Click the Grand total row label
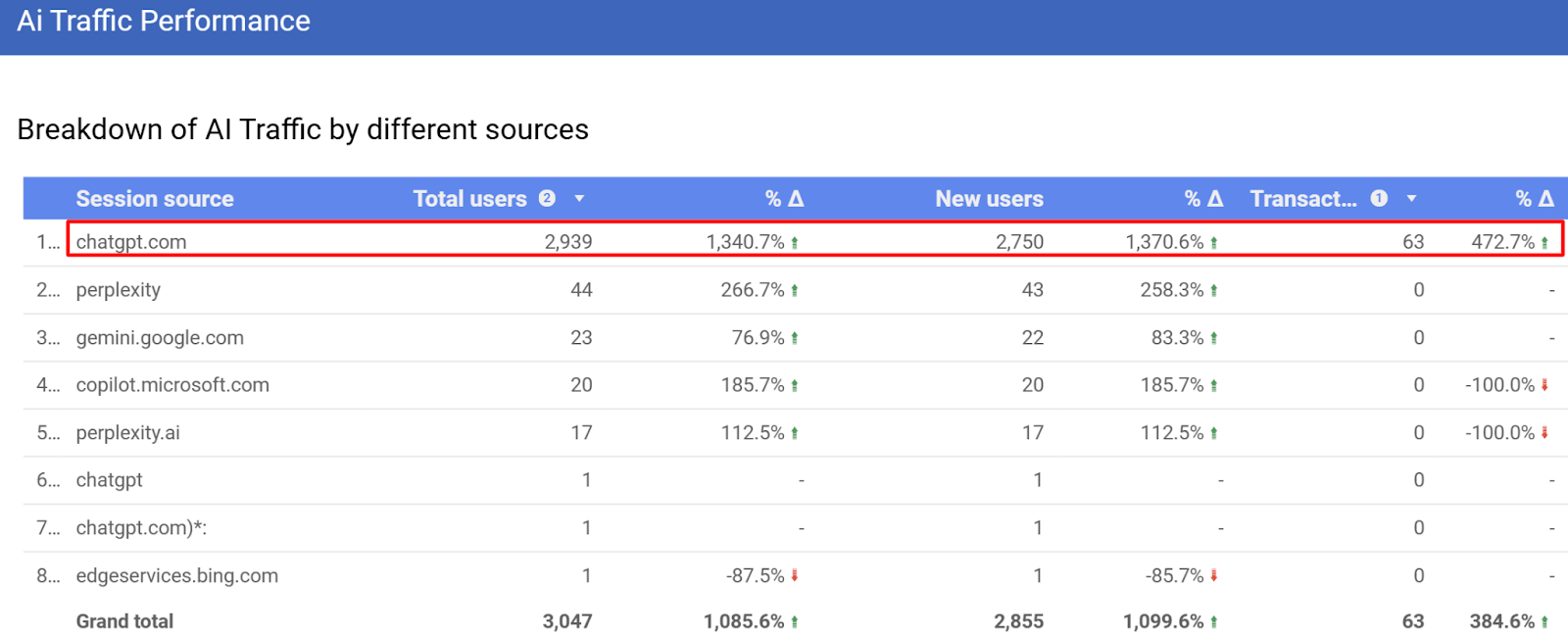Screen dimensions: 1568x640 coord(124,621)
